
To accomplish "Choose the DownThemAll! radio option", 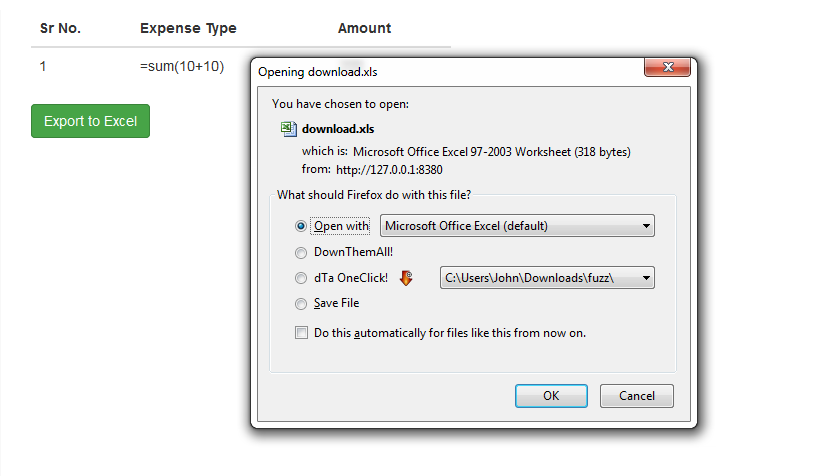I will coord(301,253).
